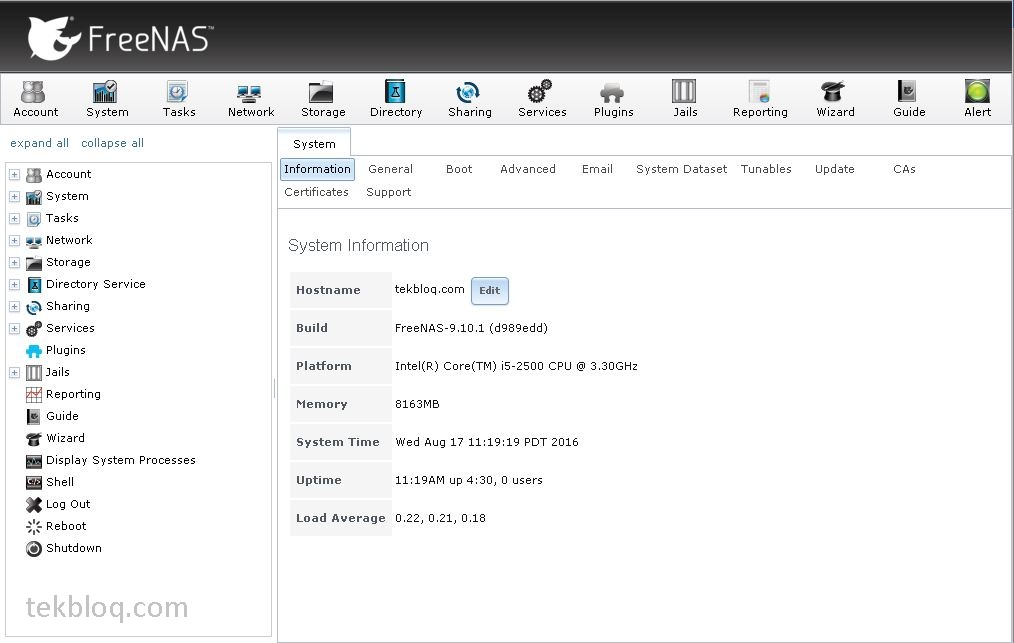1014x643 pixels.
Task: Open Network in the top toolbar
Action: tap(250, 99)
